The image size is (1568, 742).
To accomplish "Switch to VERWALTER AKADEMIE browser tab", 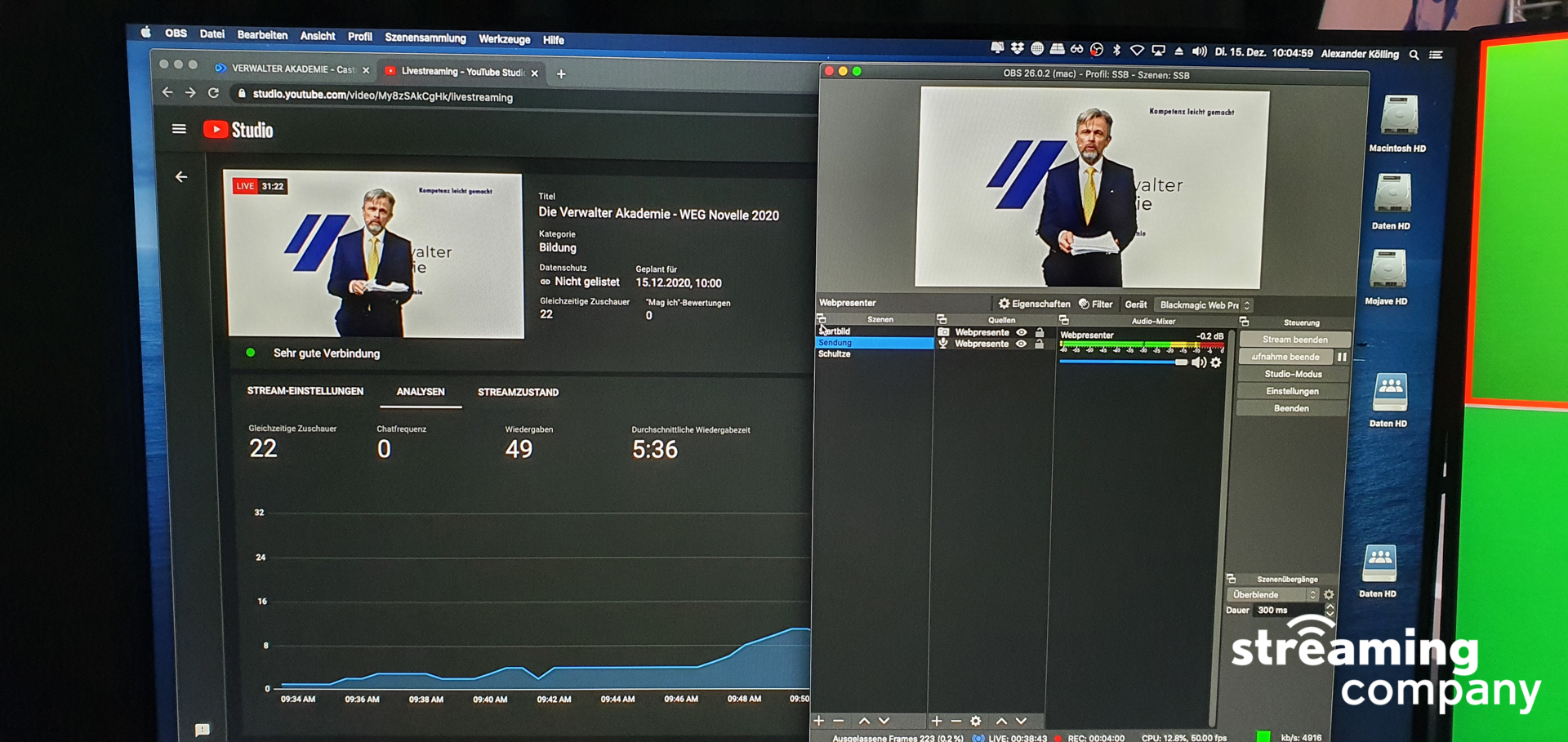I will point(292,69).
